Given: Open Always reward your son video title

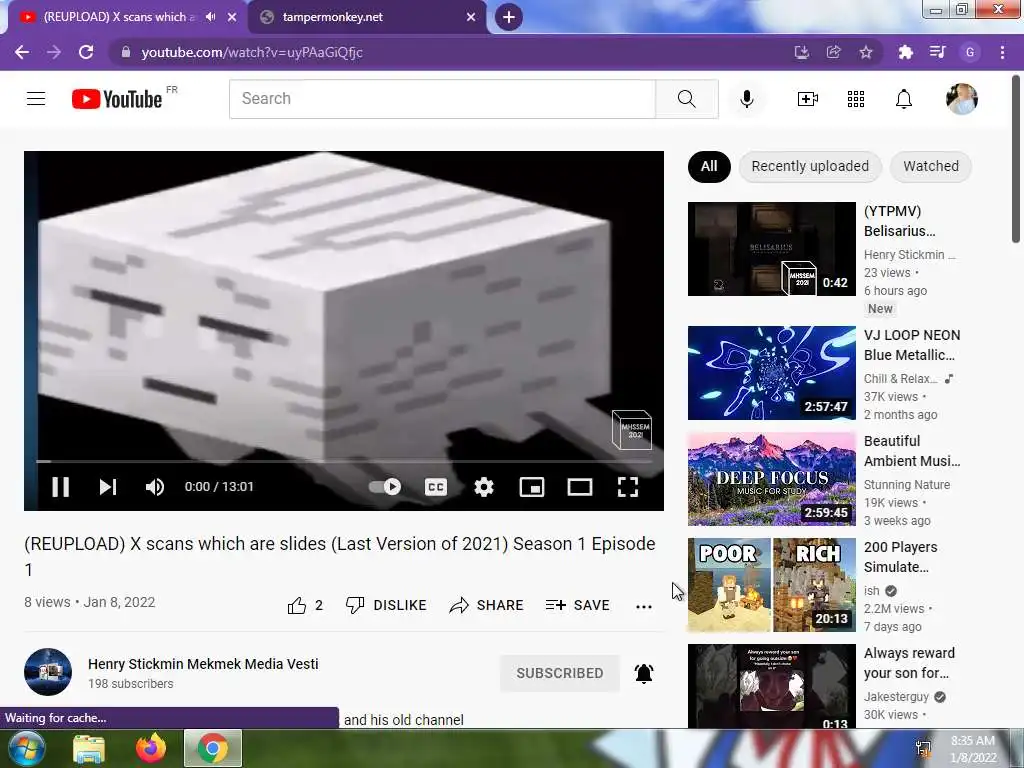Looking at the screenshot, I should tap(909, 663).
